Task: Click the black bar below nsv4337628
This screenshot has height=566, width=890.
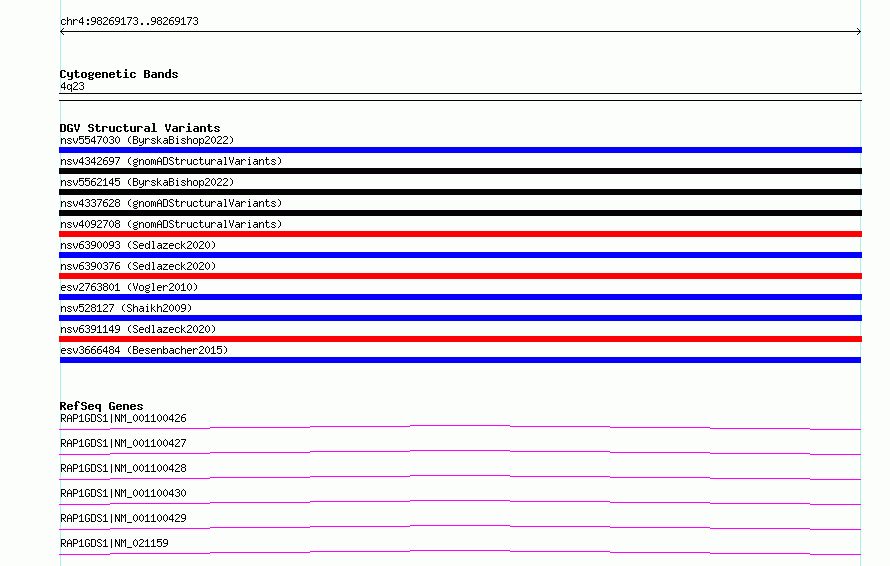Action: click(460, 213)
